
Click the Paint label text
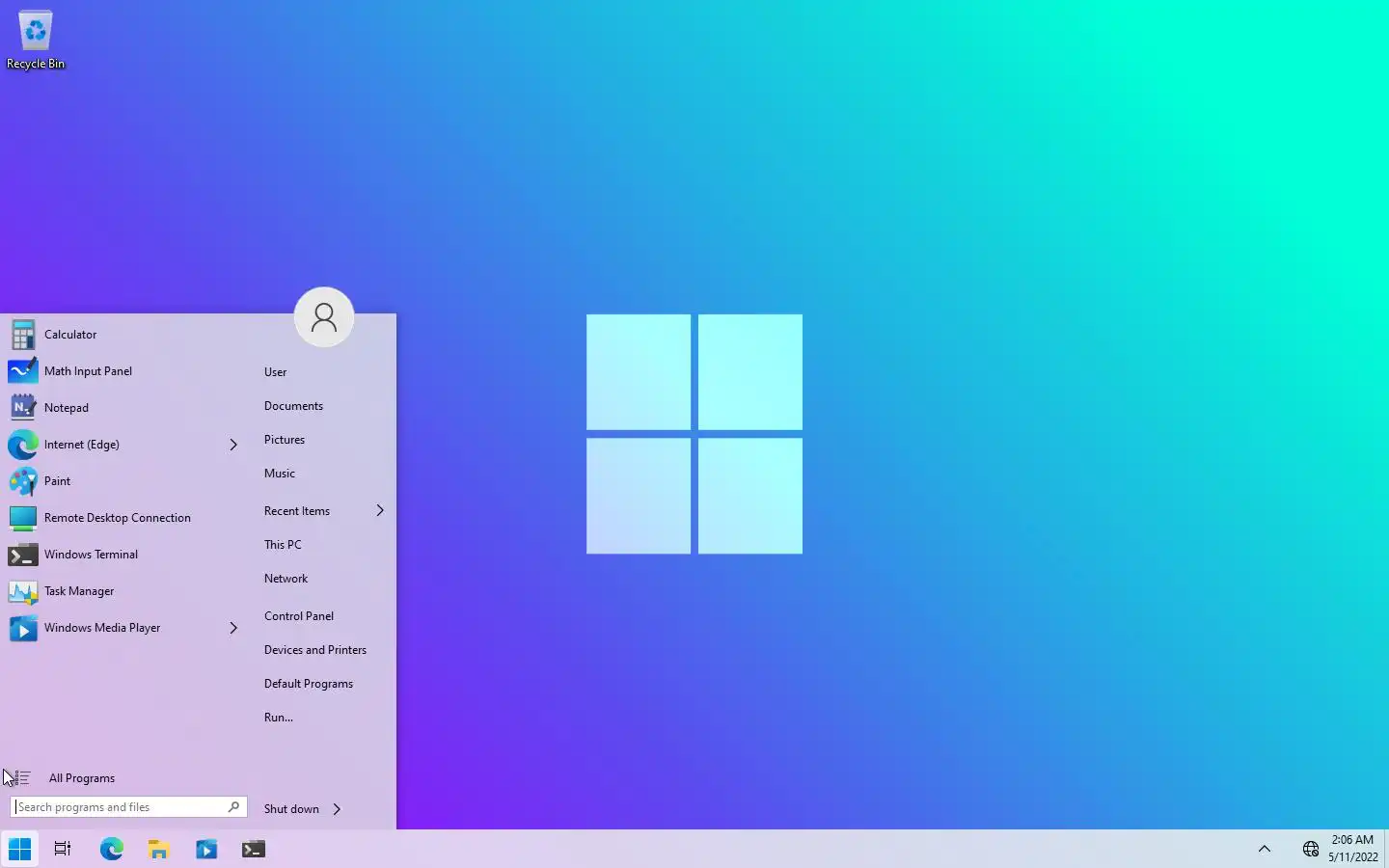(57, 481)
